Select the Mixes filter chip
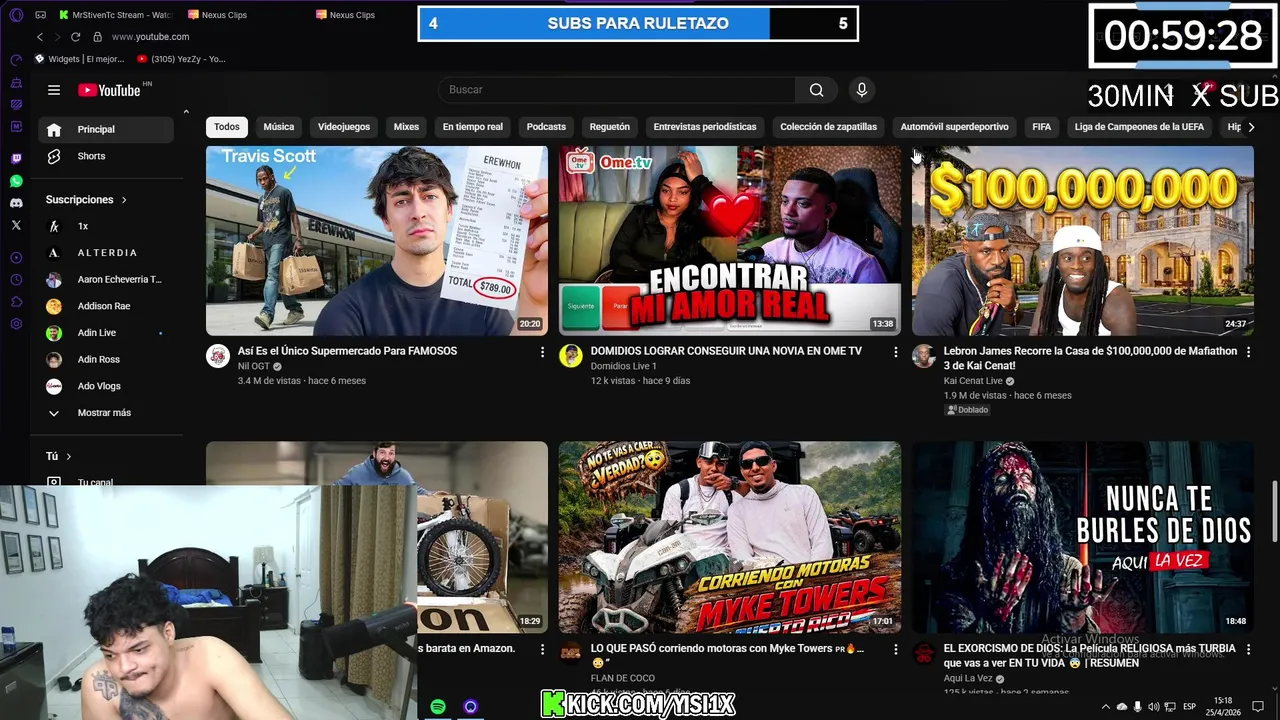Screen dimensions: 1280x720 point(406,127)
